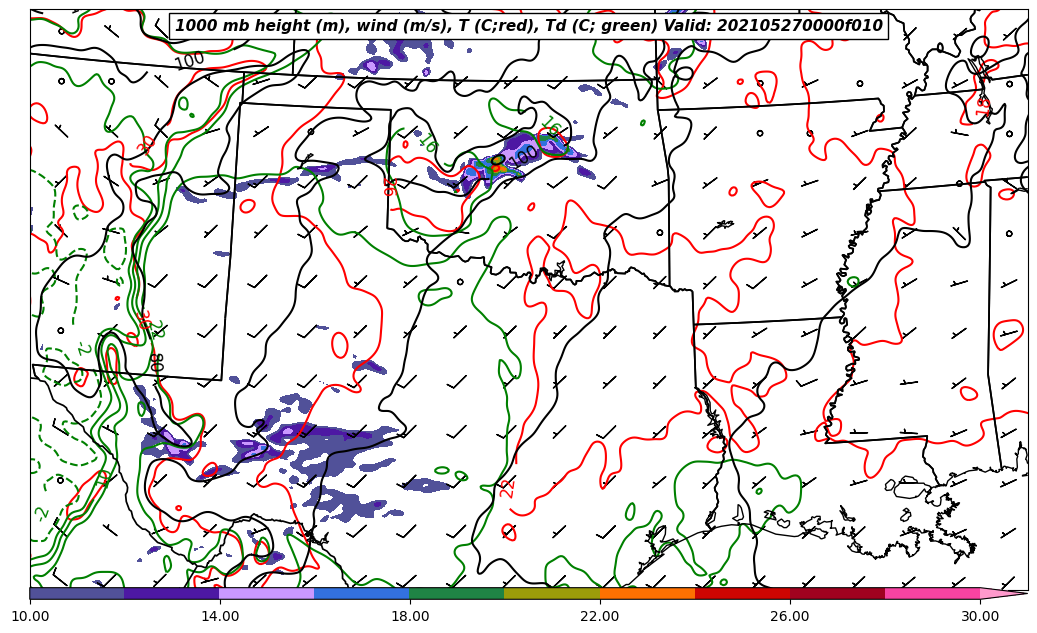Click the blue 16–18 colorbar segment
Viewport: 1037px width, 633px height.
point(362,593)
